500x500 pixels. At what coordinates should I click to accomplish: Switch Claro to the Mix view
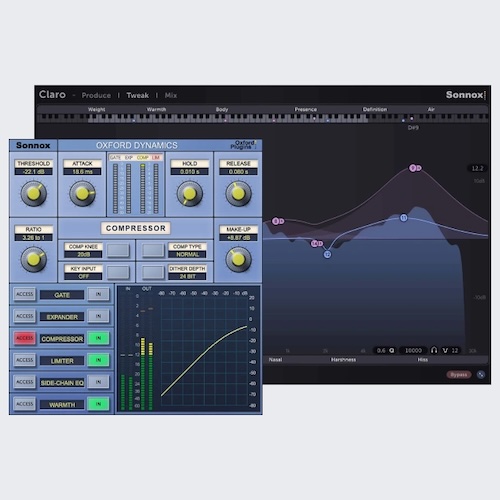[171, 95]
